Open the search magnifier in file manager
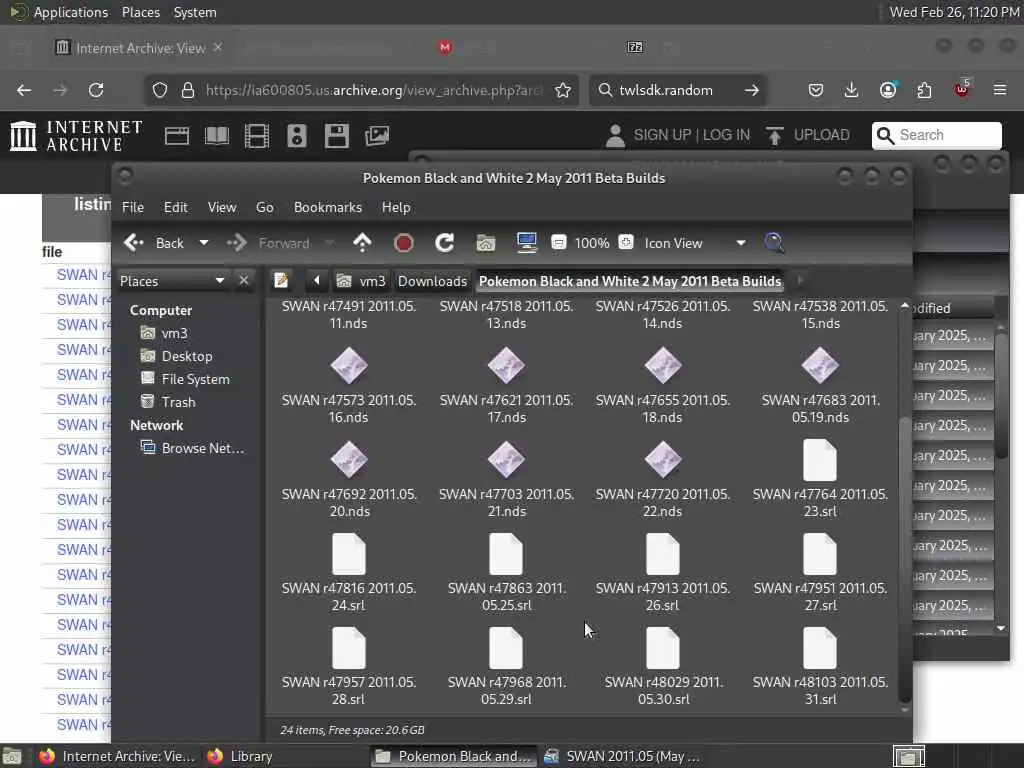Screen dimensions: 1024x768 coord(774,243)
